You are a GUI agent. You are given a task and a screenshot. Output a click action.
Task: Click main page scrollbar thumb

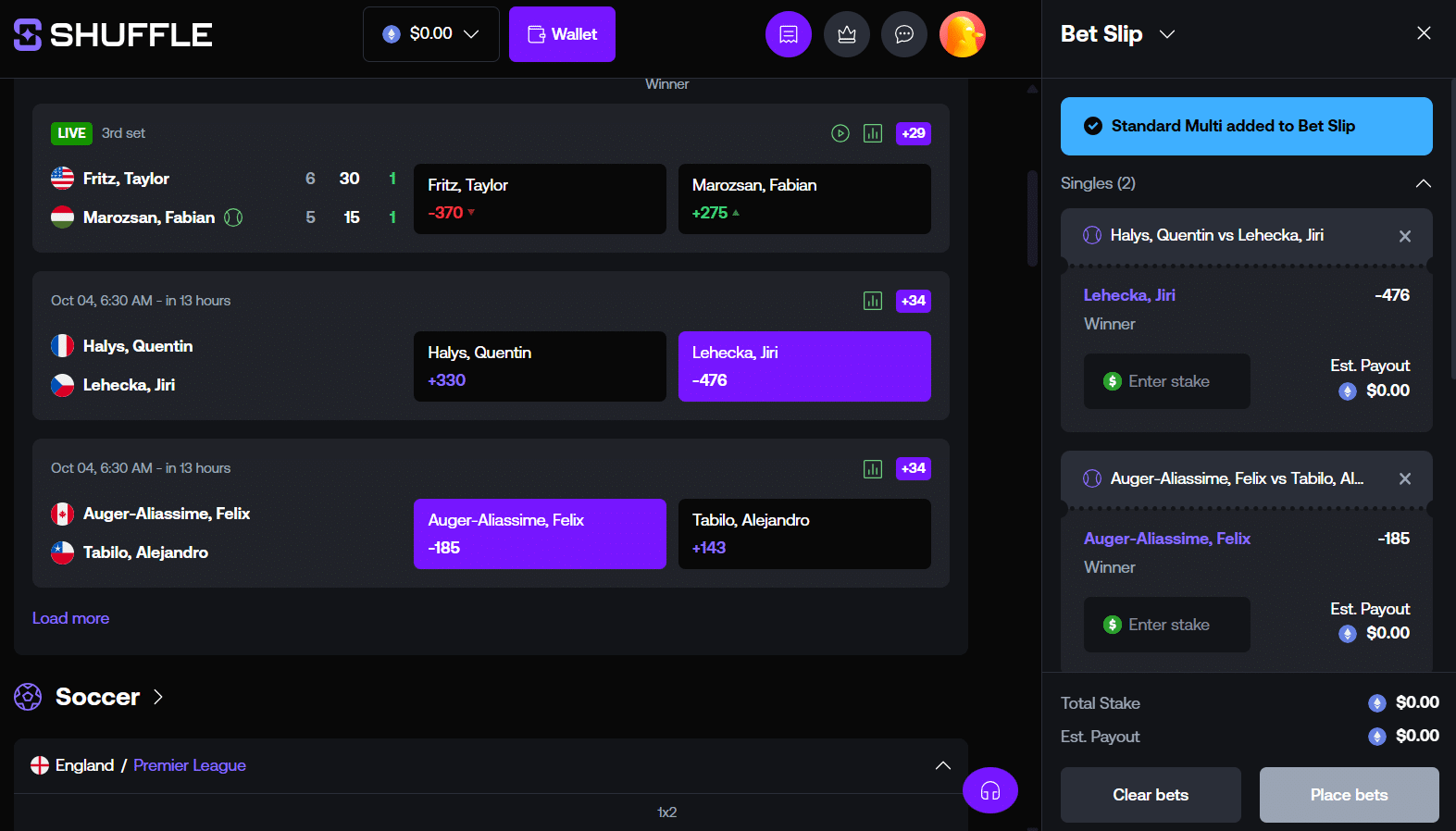coord(1032,217)
